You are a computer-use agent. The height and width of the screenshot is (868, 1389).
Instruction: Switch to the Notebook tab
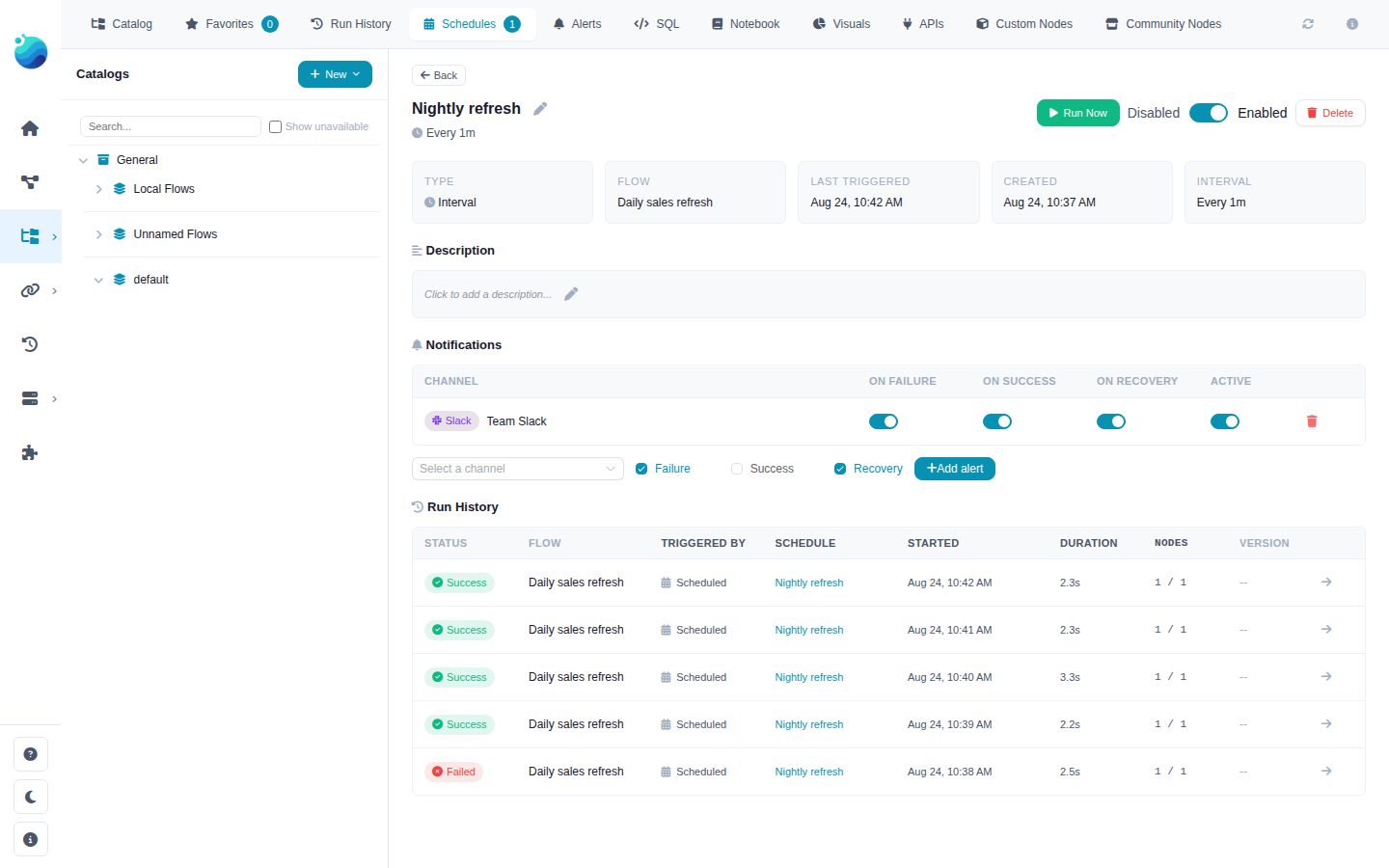(x=746, y=24)
